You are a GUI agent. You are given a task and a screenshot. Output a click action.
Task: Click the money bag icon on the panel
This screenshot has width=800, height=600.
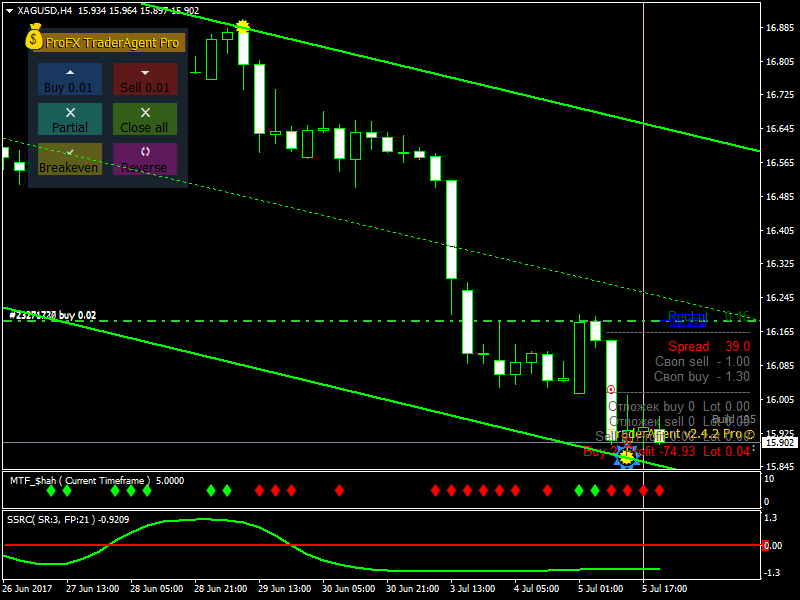pos(34,37)
